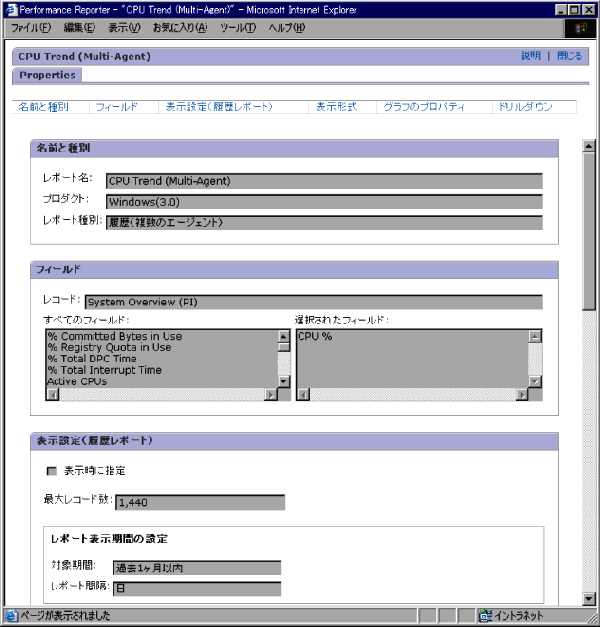
Task: Toggle the 表示時に指定 checkbox
Action: click(52, 471)
